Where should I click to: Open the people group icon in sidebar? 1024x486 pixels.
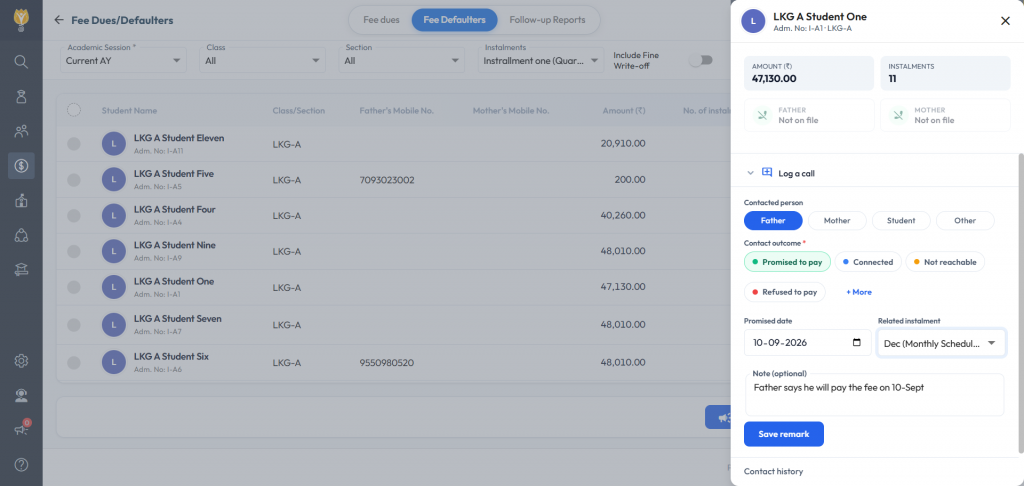click(x=21, y=131)
